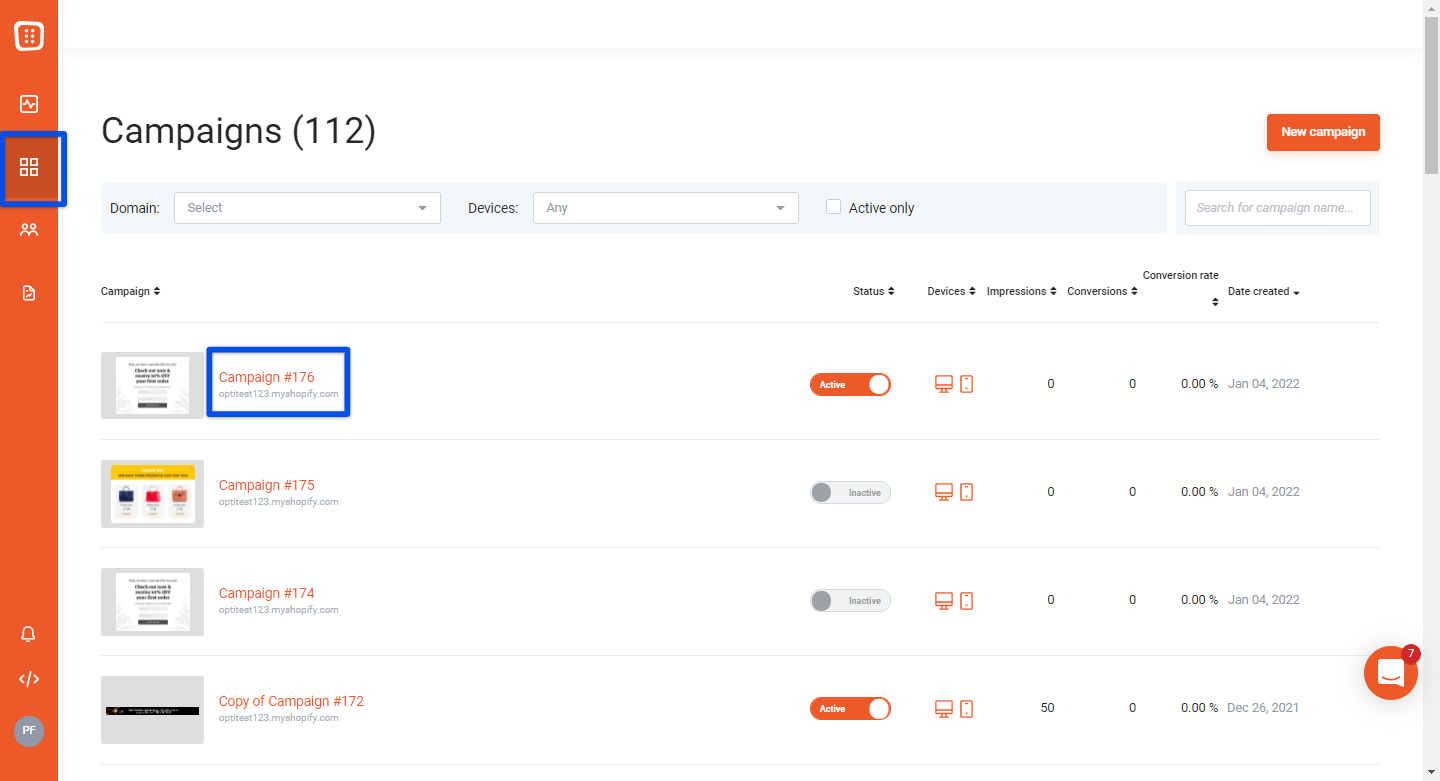Expand the Domain select dropdown
Screen dimensions: 1440x781
307,208
